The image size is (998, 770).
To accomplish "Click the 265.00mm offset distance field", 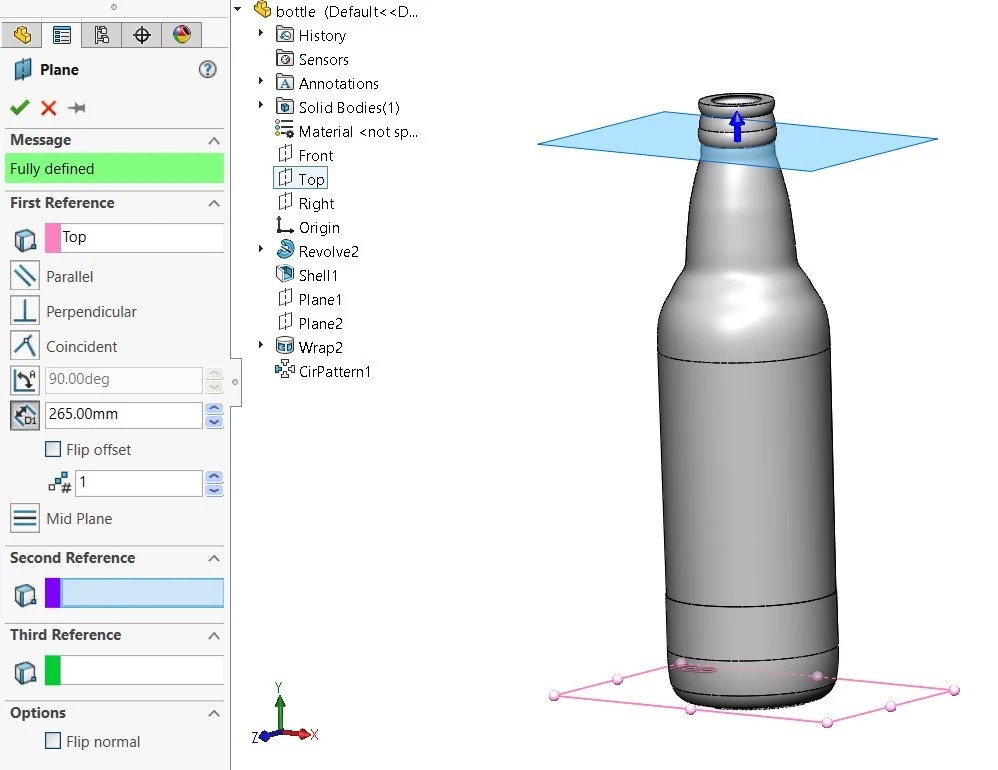I will (x=123, y=414).
